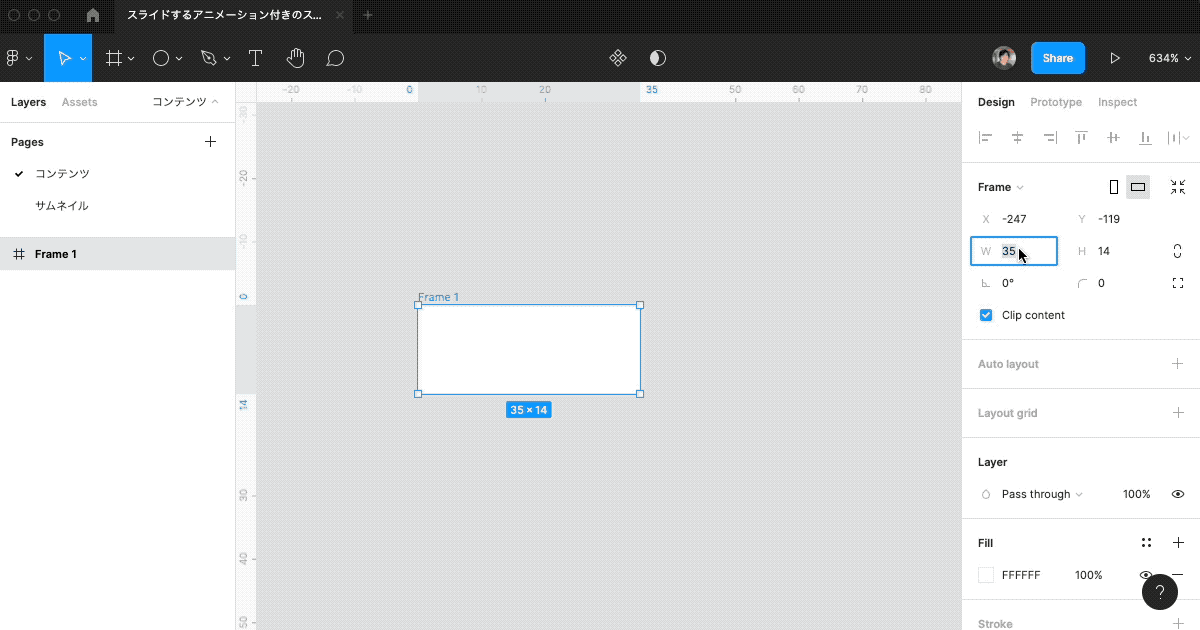This screenshot has height=630, width=1200.
Task: Open a new tab with plus
Action: 367,15
